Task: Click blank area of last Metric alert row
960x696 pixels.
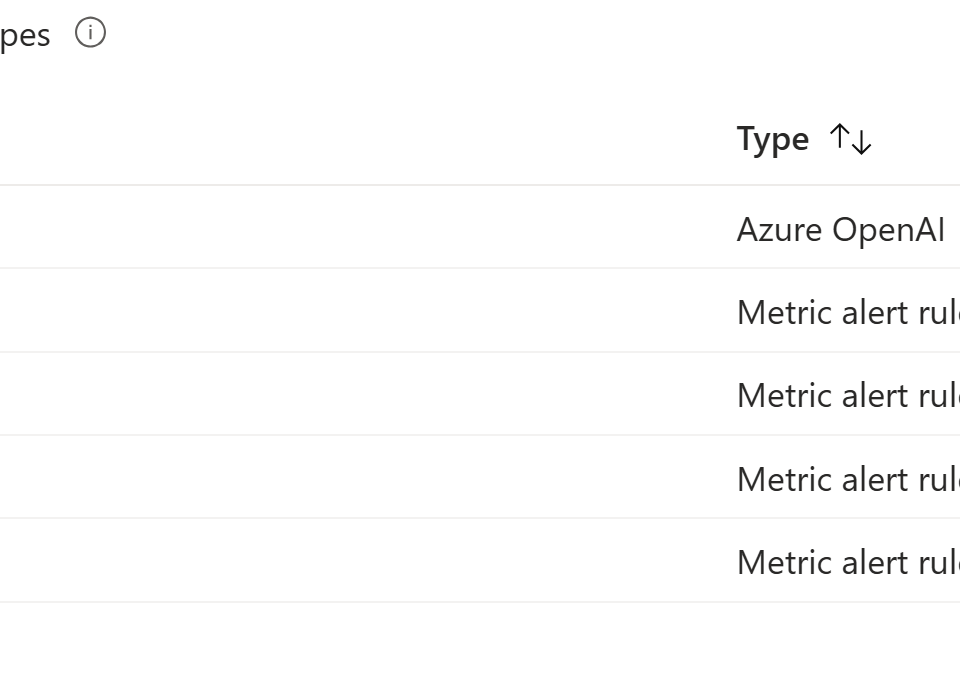Action: (367, 560)
